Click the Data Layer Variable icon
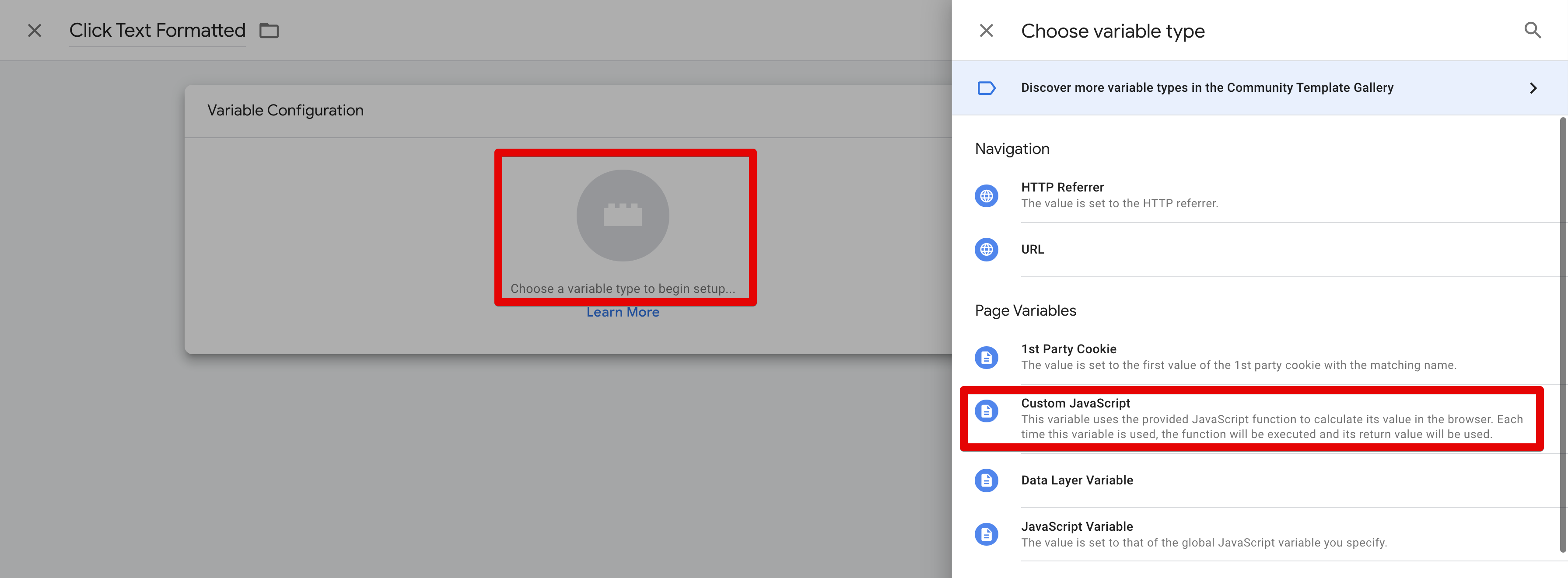Image resolution: width=1568 pixels, height=578 pixels. tap(986, 481)
